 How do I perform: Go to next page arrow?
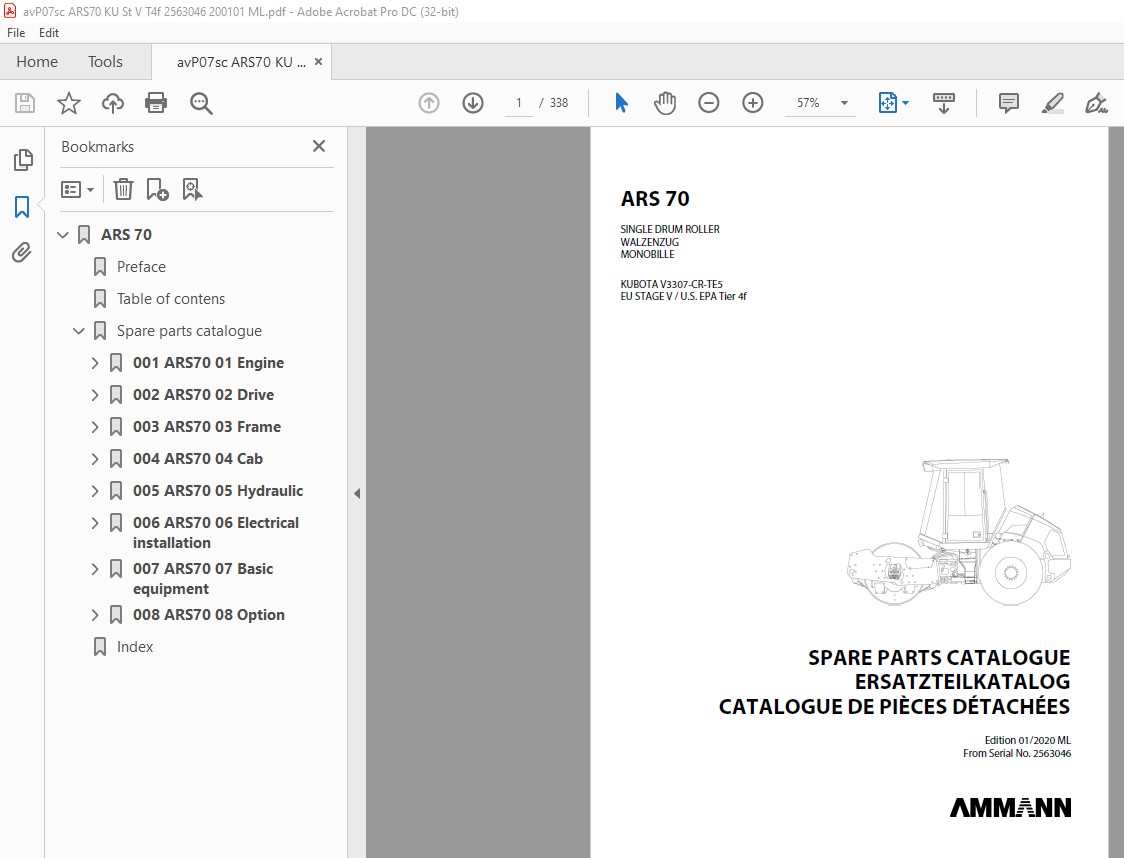pyautogui.click(x=472, y=103)
